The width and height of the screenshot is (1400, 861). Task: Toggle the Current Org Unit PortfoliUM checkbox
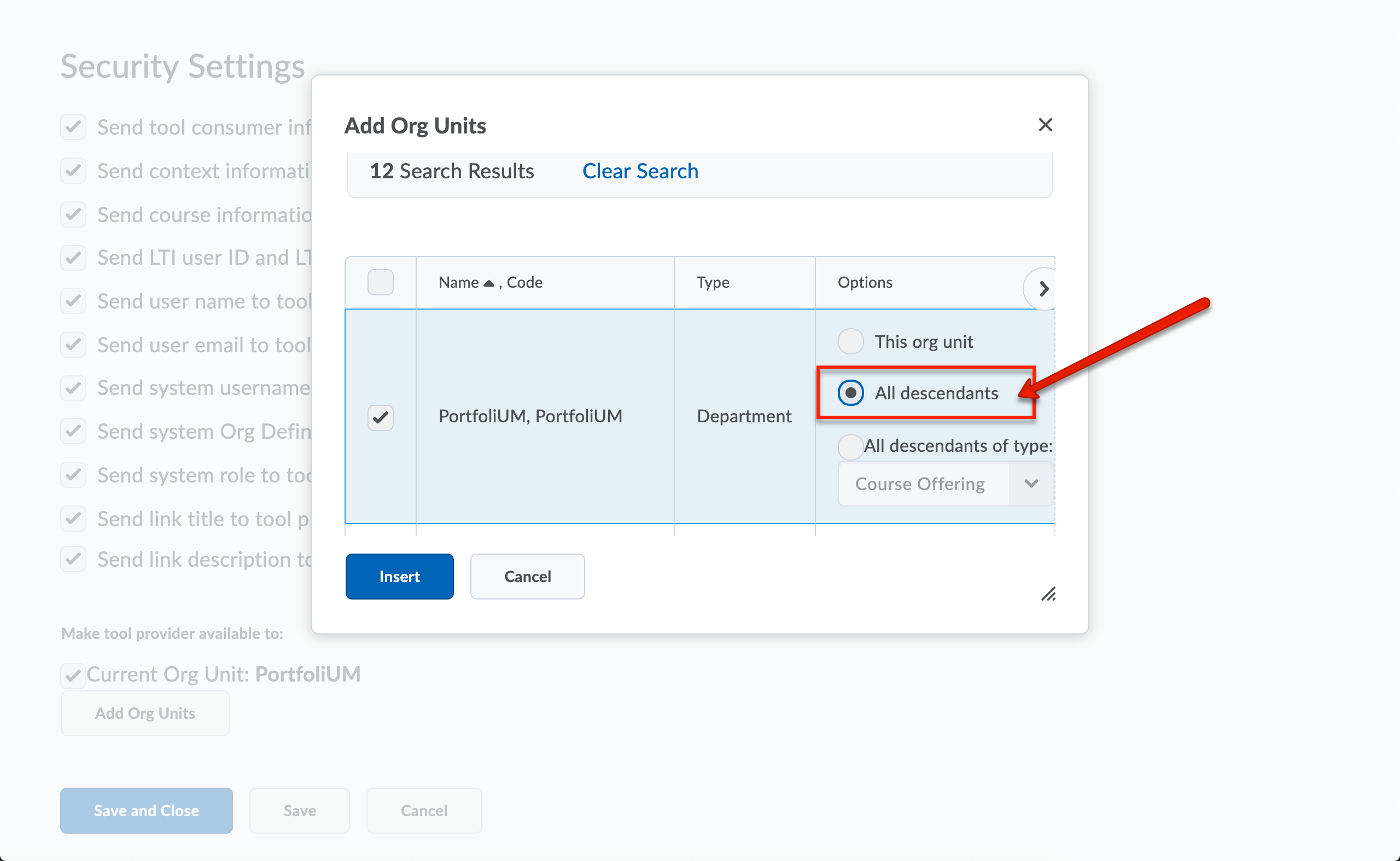pyautogui.click(x=73, y=676)
